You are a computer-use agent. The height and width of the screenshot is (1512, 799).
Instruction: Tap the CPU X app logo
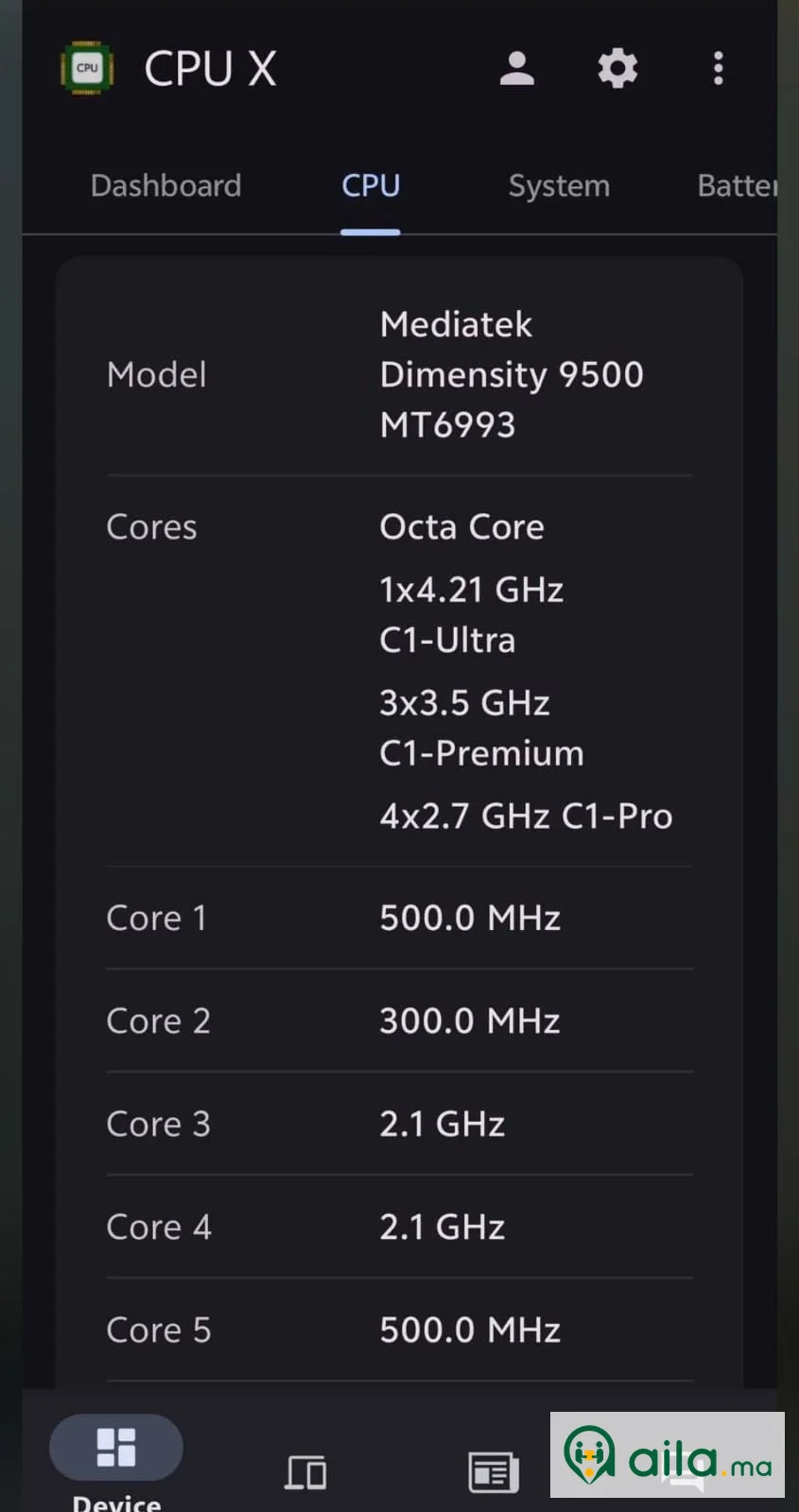[x=87, y=68]
